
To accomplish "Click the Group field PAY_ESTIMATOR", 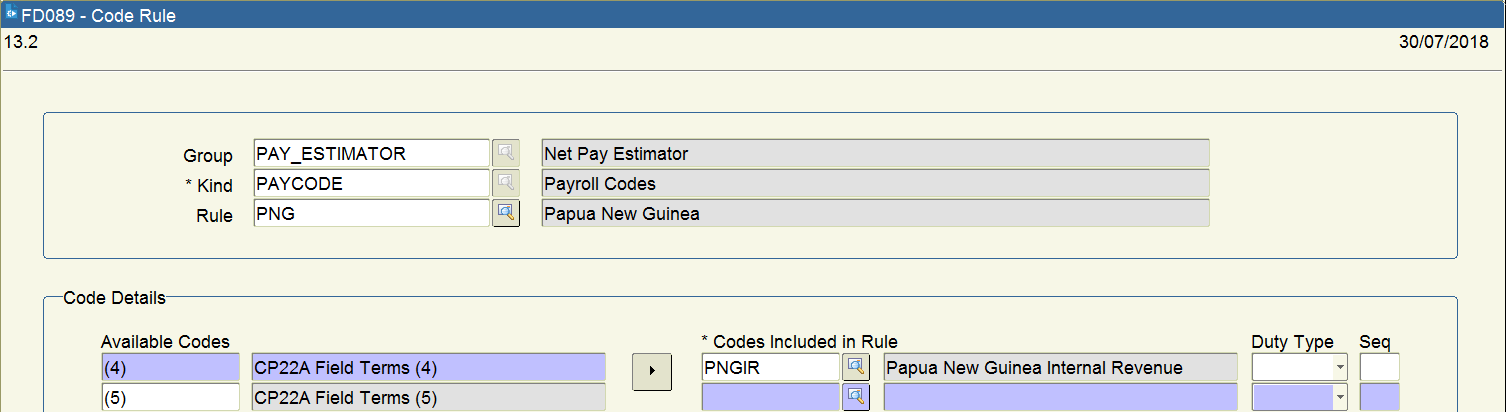I will tap(371, 153).
